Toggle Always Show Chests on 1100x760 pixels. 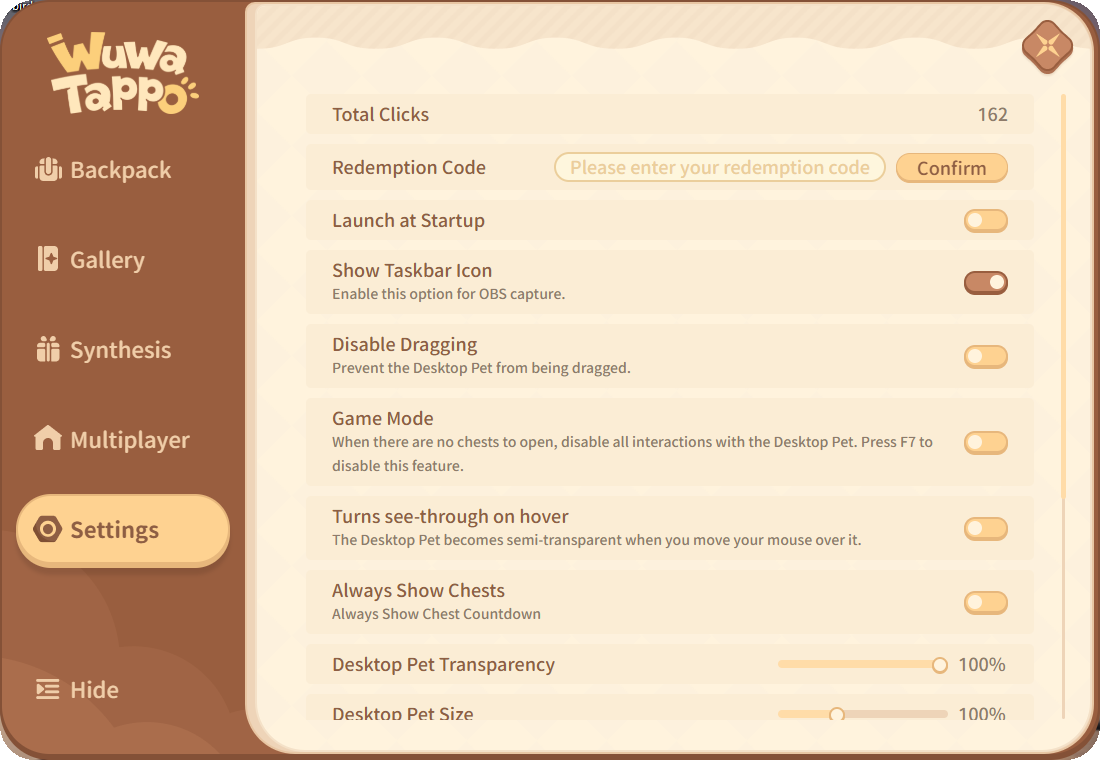(x=985, y=603)
